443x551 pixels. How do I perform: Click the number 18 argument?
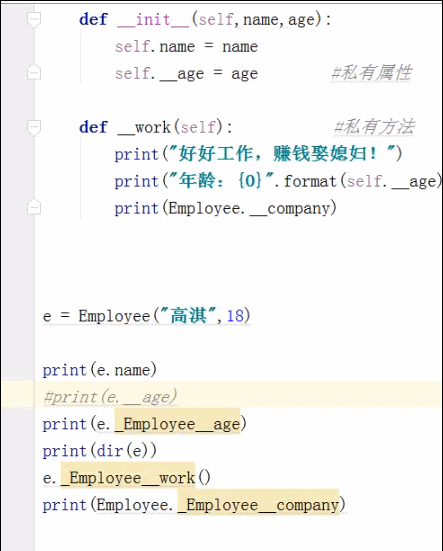235,316
